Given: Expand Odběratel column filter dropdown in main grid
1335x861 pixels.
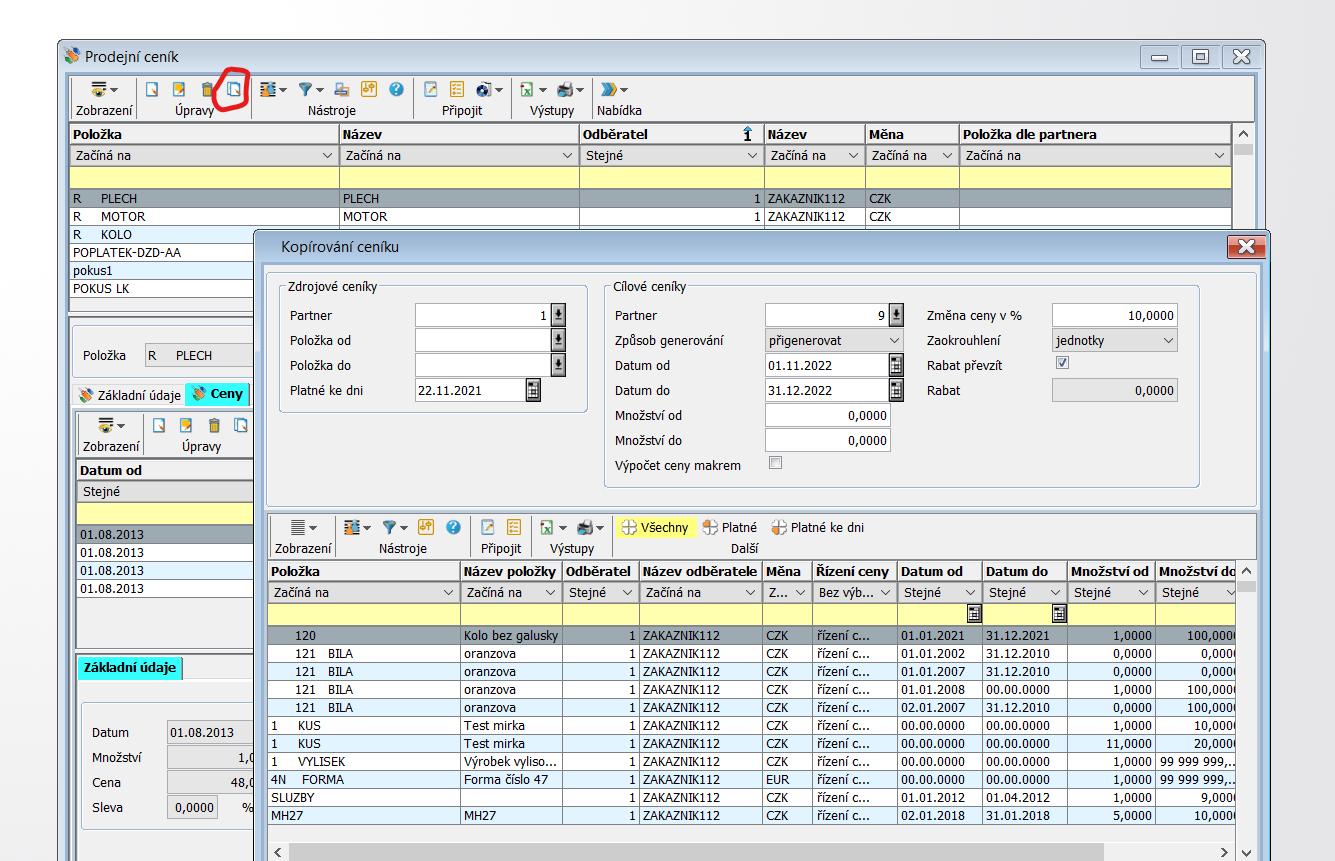Looking at the screenshot, I should tap(751, 156).
